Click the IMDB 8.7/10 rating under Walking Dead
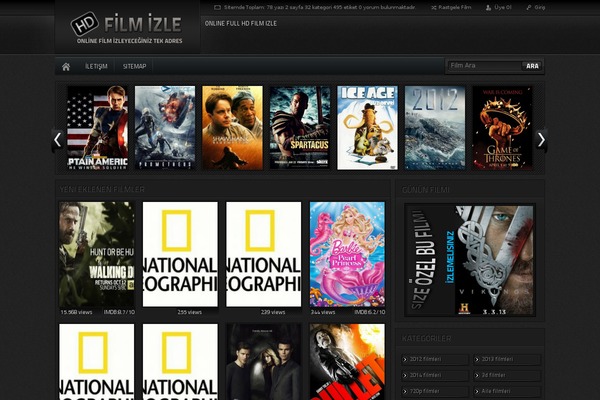The height and width of the screenshot is (400, 600). click(x=119, y=312)
